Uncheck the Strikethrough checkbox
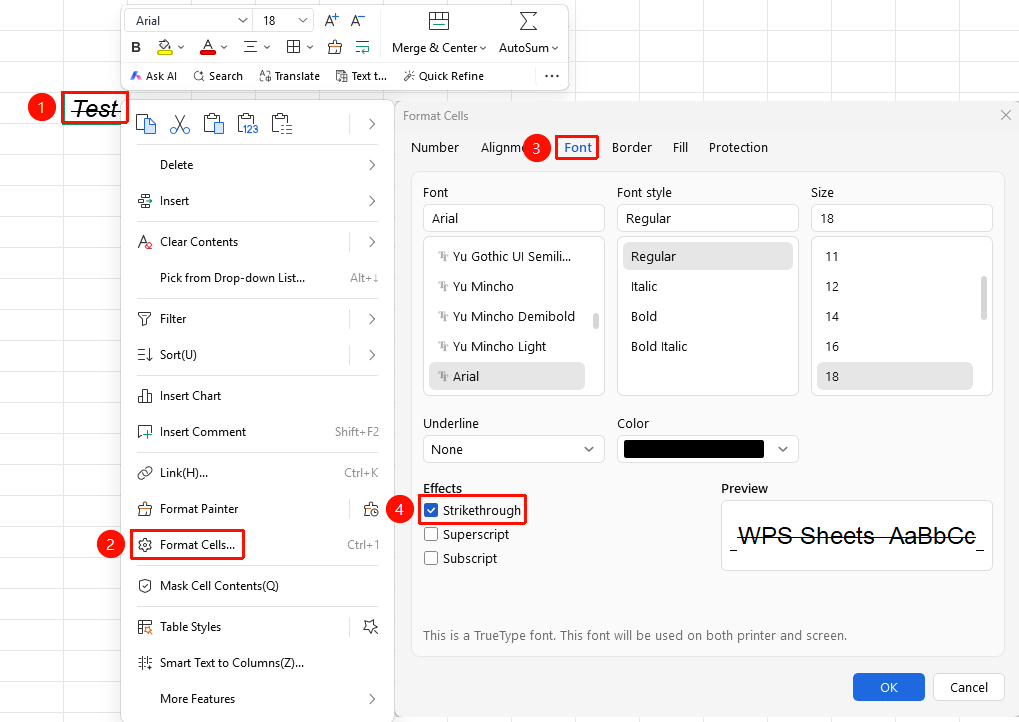Viewport: 1019px width, 722px height. 431,510
